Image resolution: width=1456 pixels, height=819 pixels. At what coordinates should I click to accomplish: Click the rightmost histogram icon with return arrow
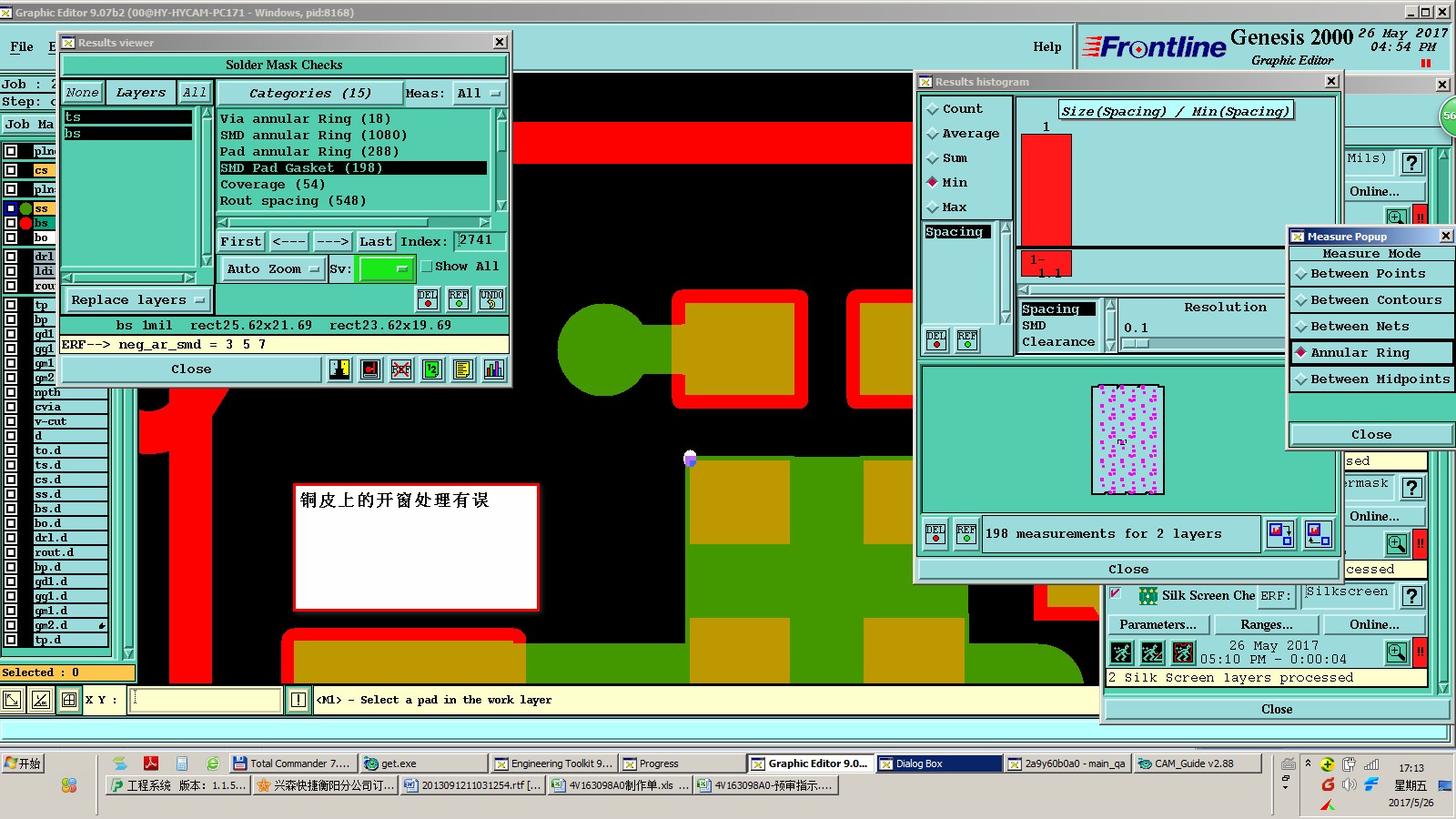1318,533
